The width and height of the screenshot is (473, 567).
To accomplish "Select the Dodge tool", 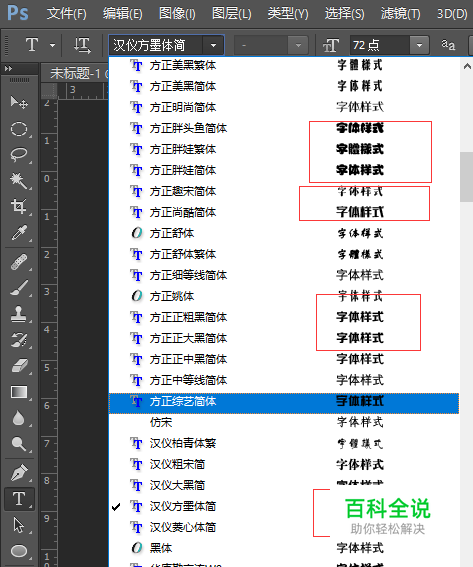I will point(19,444).
